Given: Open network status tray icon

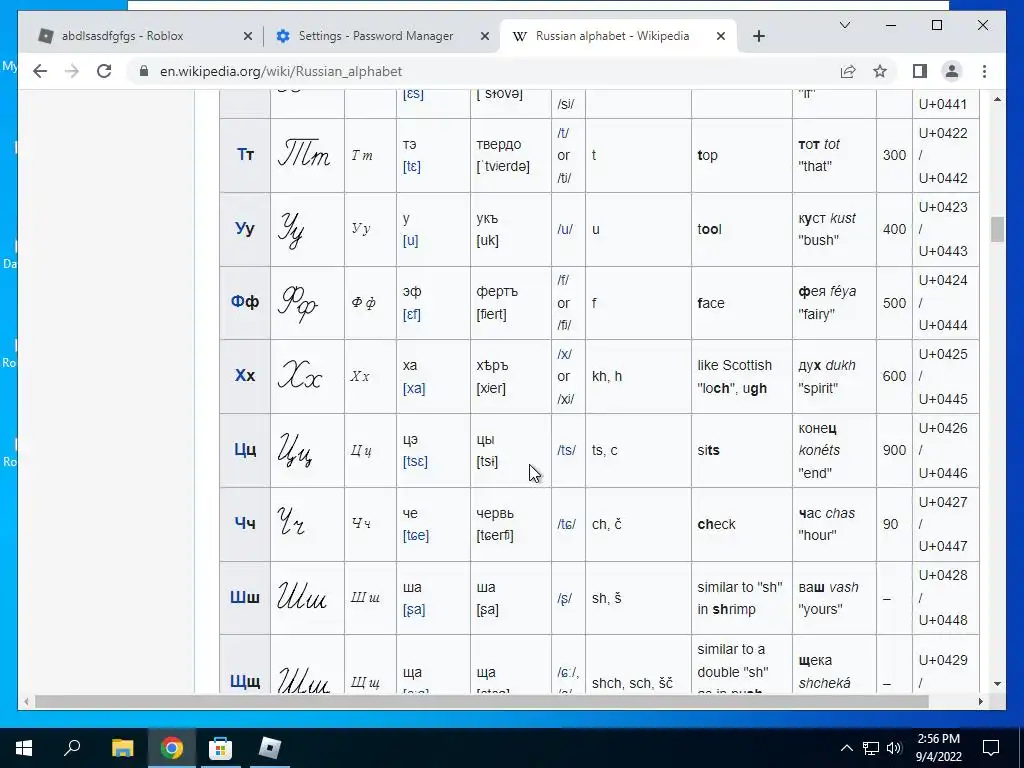Looking at the screenshot, I should tap(871, 748).
